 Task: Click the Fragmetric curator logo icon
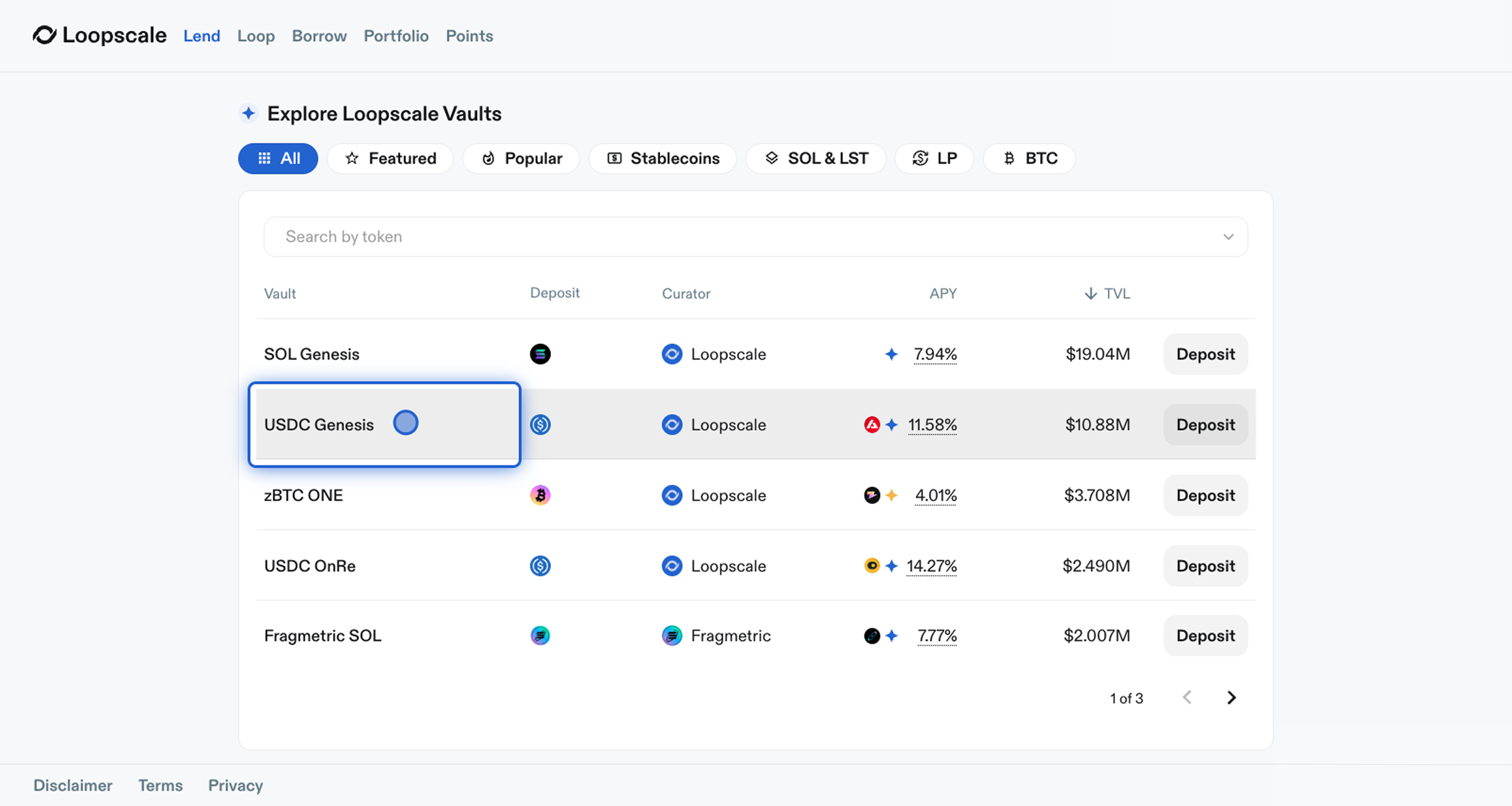pyautogui.click(x=672, y=636)
